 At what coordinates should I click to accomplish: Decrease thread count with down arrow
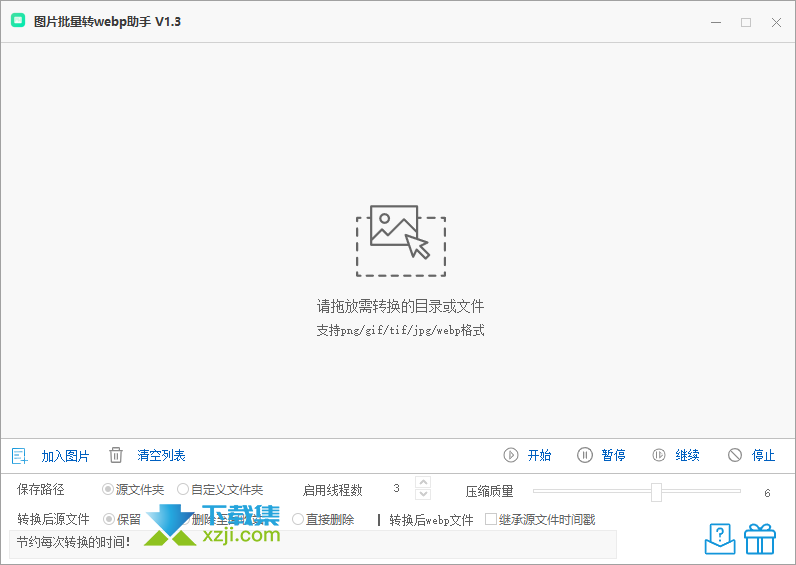(x=423, y=494)
